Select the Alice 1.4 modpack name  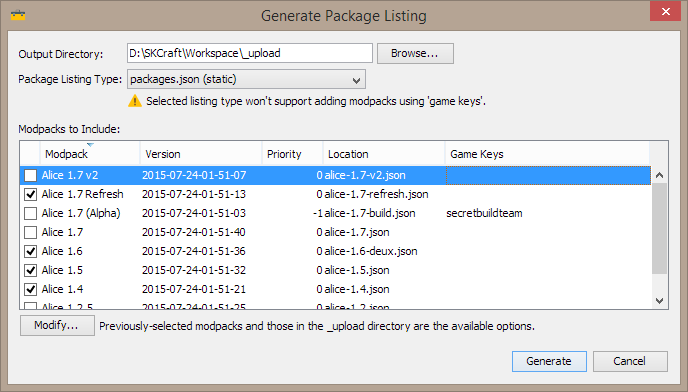(62, 289)
